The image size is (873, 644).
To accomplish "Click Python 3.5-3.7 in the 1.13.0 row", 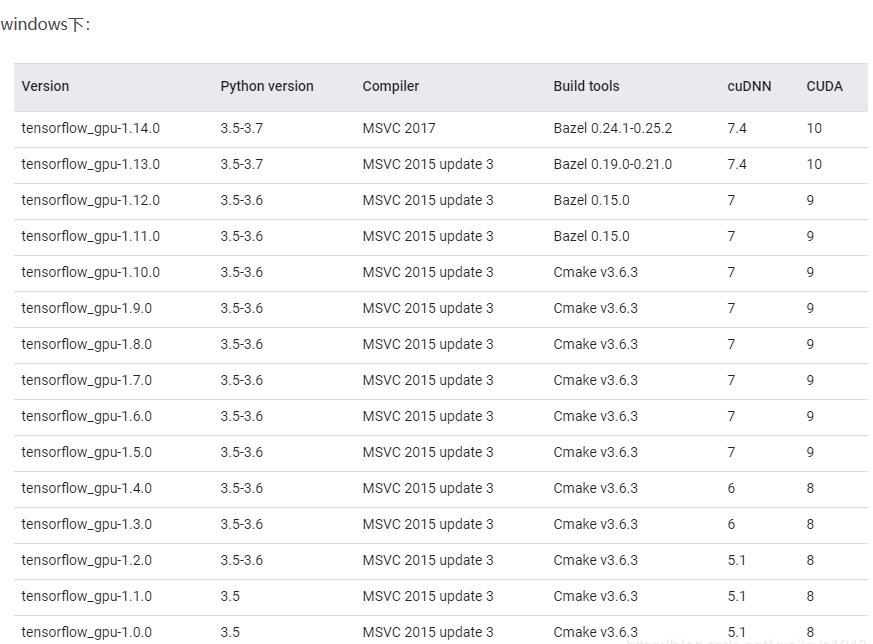I will 241,165.
